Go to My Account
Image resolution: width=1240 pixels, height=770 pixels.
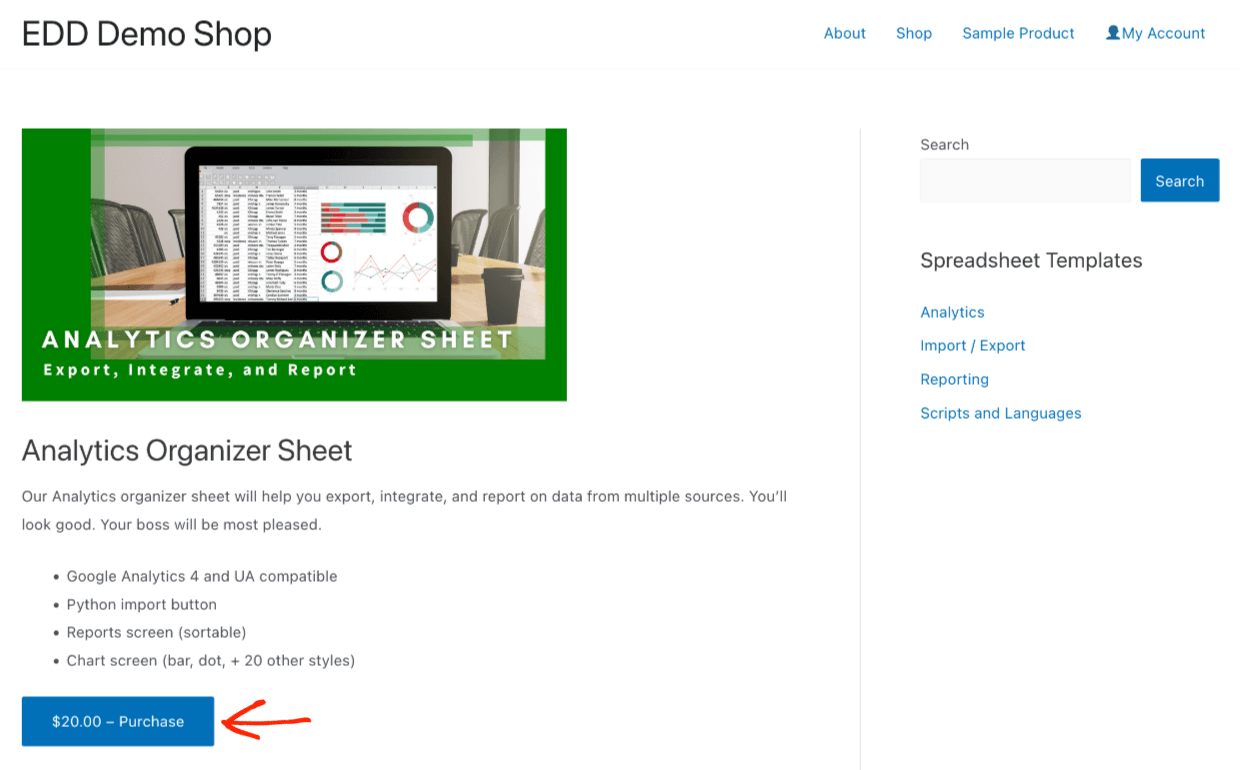click(x=1164, y=33)
